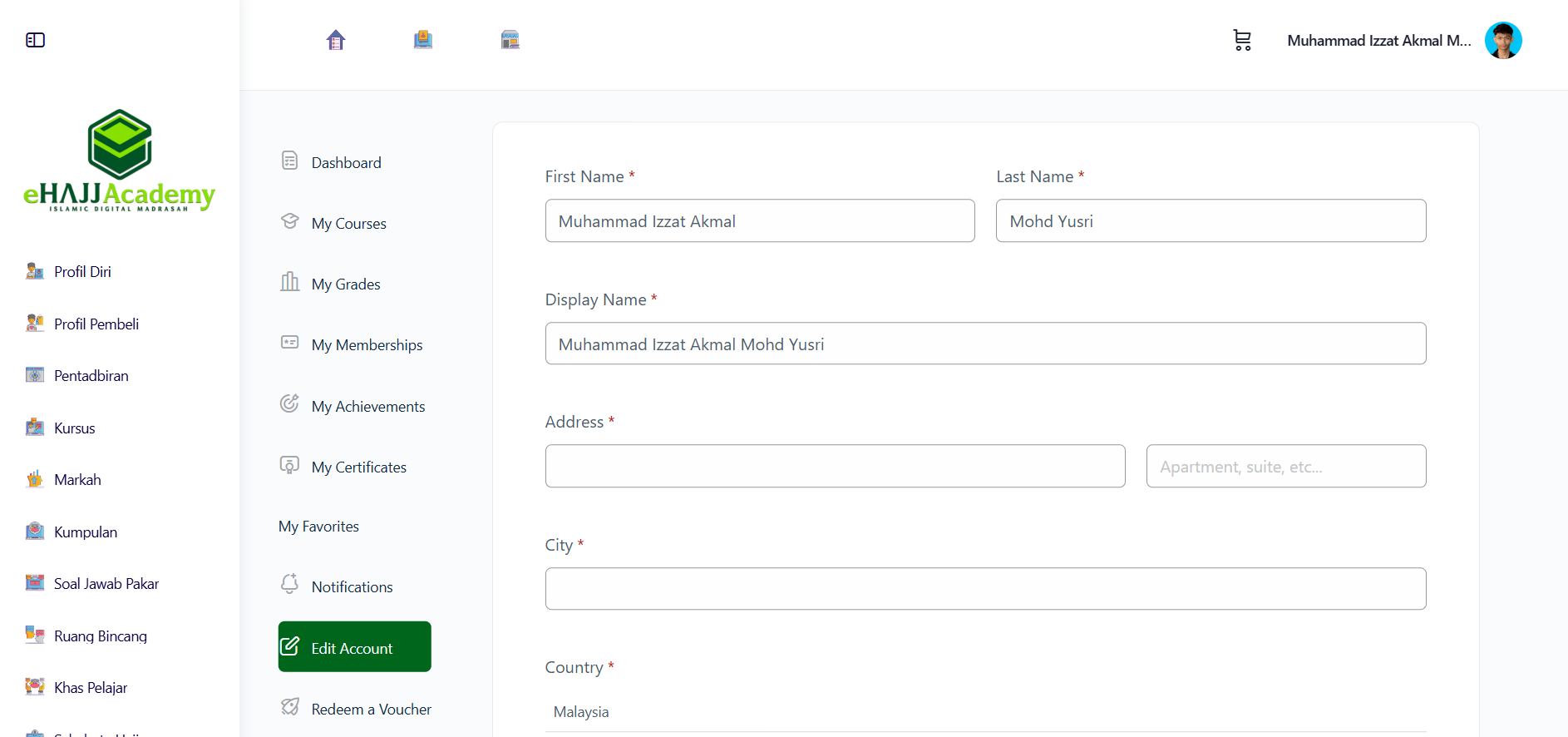Click the My Certificates badge icon
This screenshot has height=737, width=1568.
pyautogui.click(x=289, y=465)
